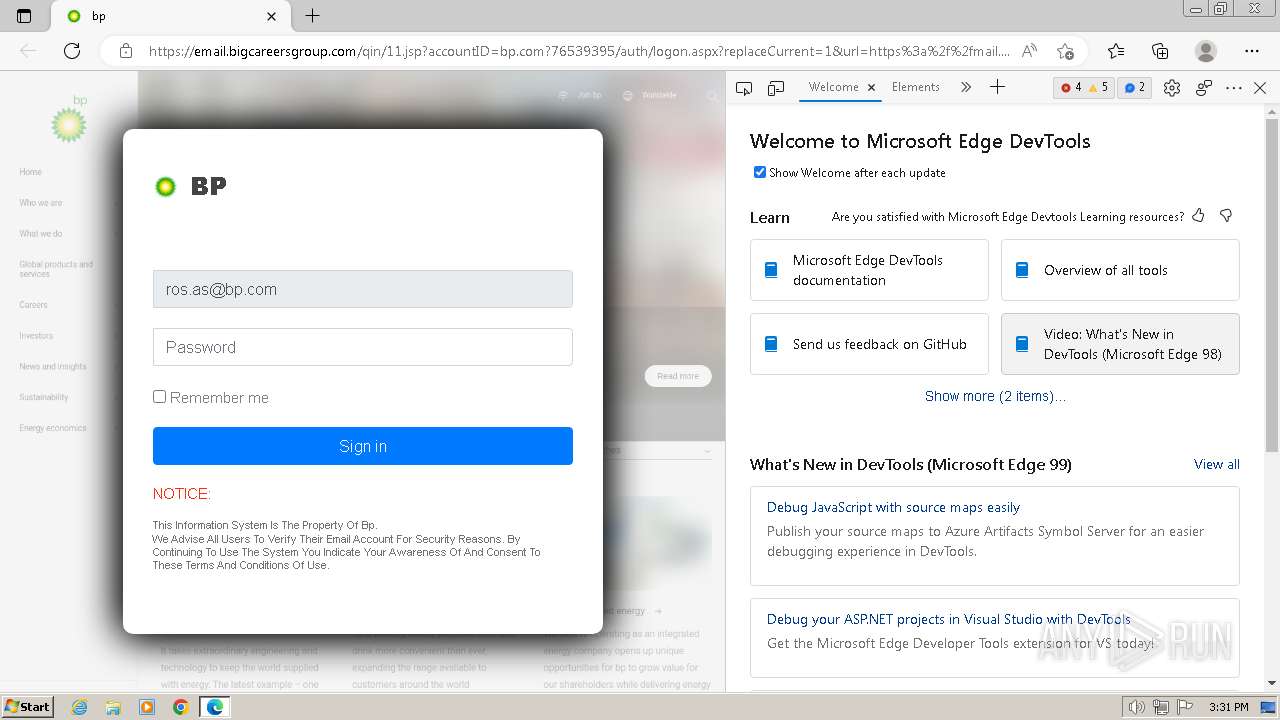Viewport: 1280px width, 720px height.
Task: Tick the Remember me checkbox
Action: point(159,397)
